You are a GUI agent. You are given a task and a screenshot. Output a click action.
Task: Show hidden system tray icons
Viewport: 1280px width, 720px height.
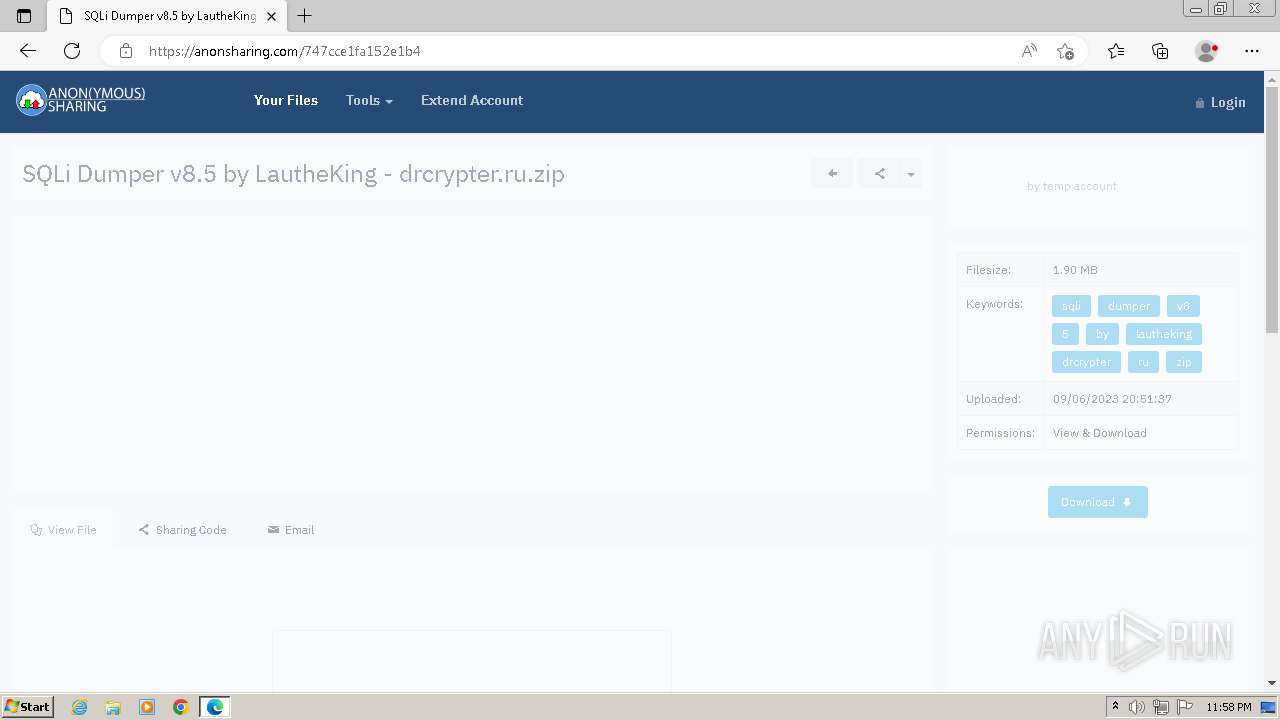pyautogui.click(x=1116, y=707)
